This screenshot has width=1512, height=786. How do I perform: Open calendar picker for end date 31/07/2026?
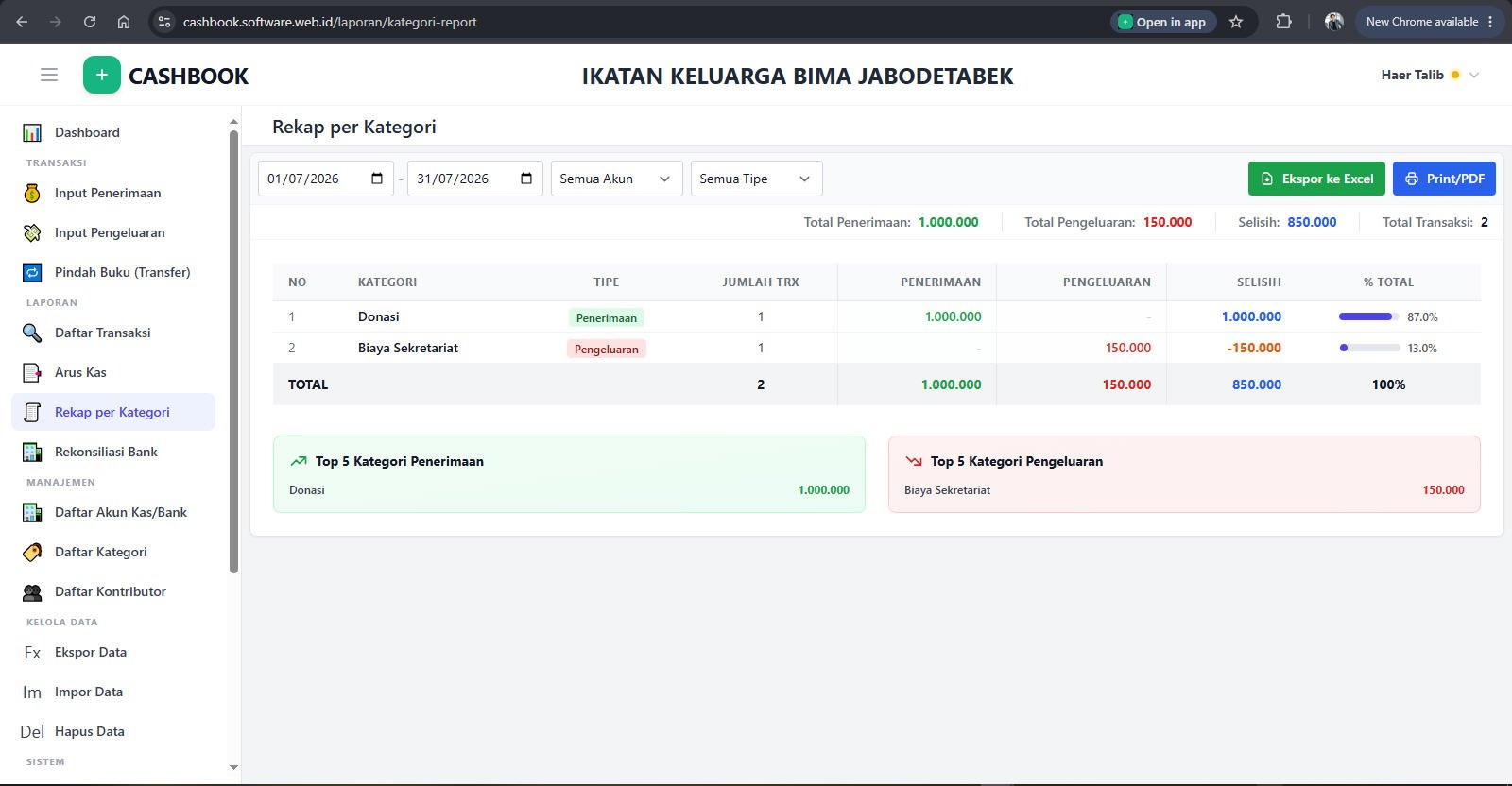526,179
